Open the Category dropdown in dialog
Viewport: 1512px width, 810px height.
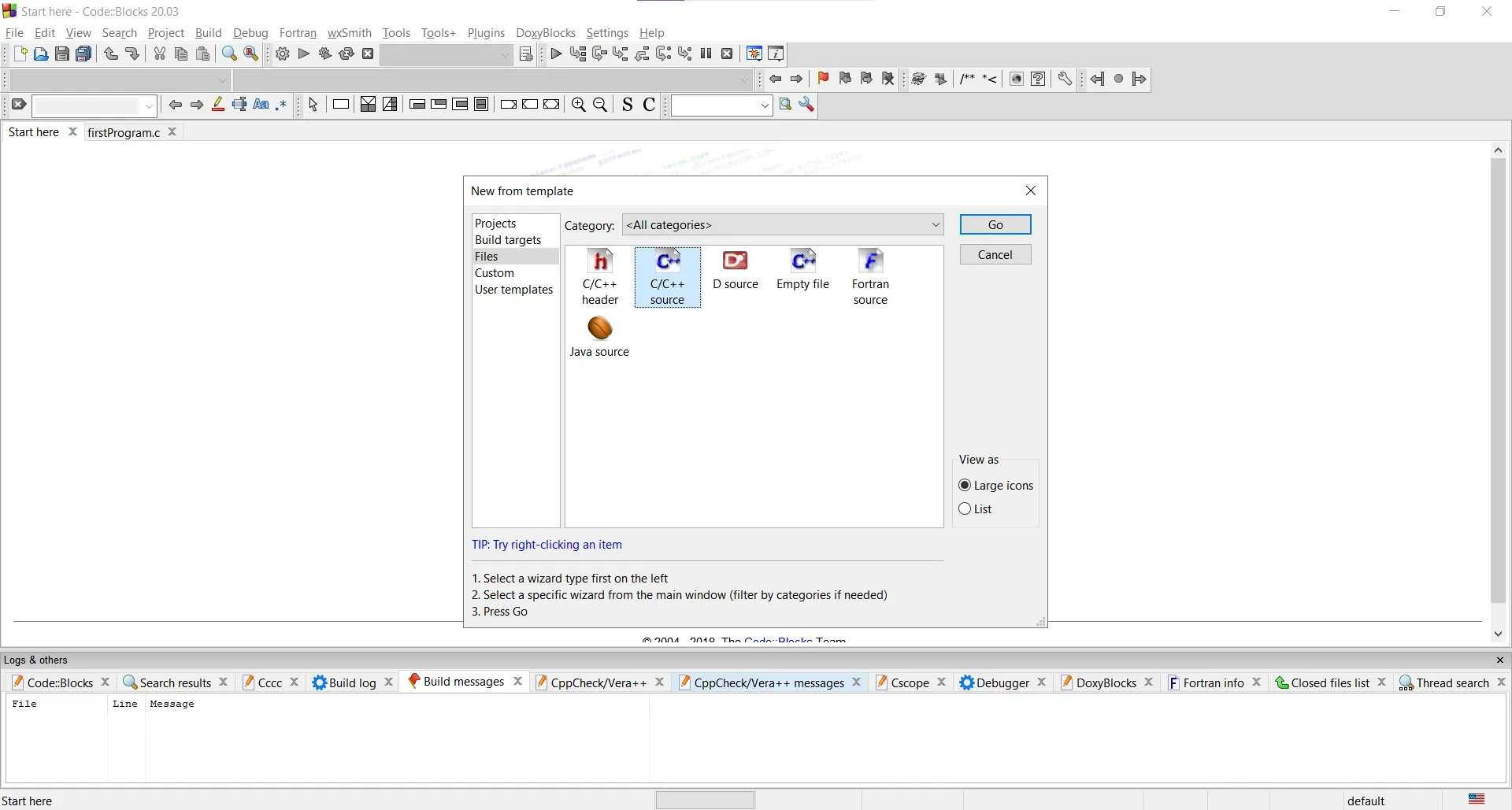(x=784, y=225)
